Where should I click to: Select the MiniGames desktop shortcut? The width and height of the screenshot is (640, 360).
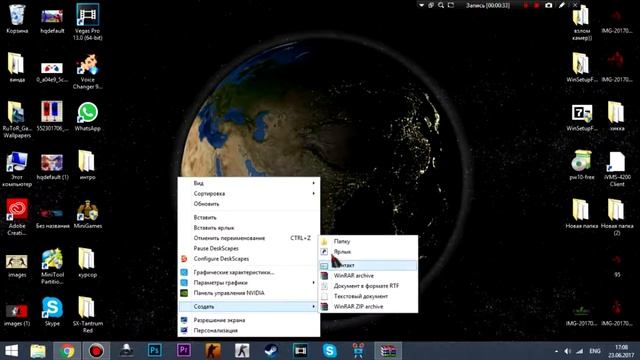point(87,215)
